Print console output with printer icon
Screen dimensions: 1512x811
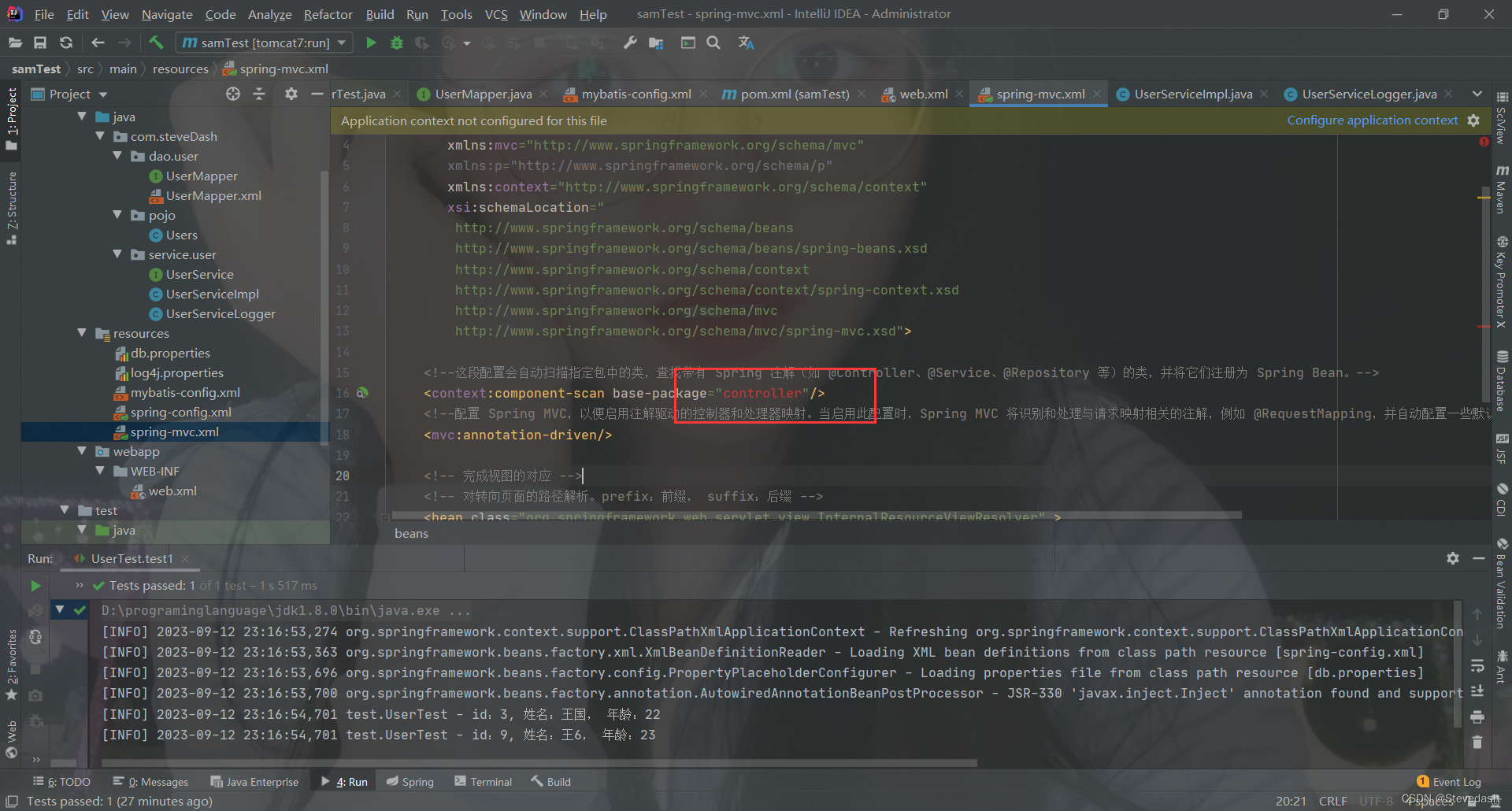point(1477,717)
